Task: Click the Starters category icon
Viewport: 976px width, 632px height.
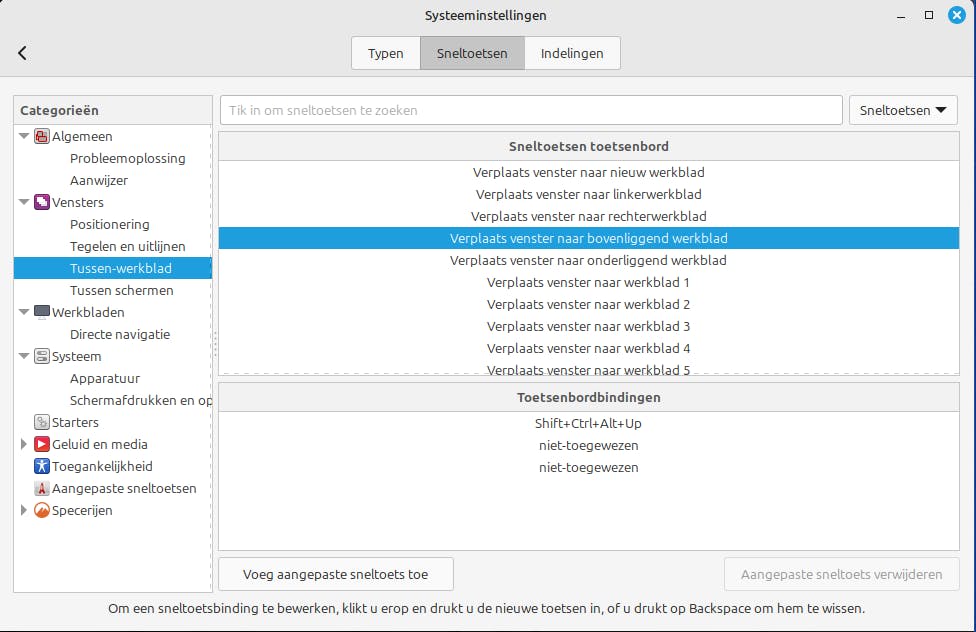Action: pos(42,422)
